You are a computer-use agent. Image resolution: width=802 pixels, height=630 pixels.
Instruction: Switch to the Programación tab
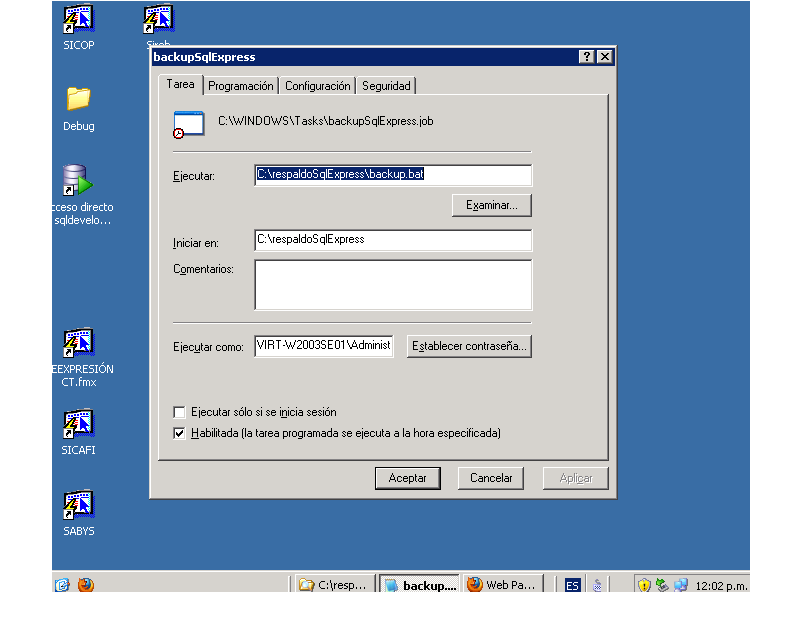(x=240, y=86)
